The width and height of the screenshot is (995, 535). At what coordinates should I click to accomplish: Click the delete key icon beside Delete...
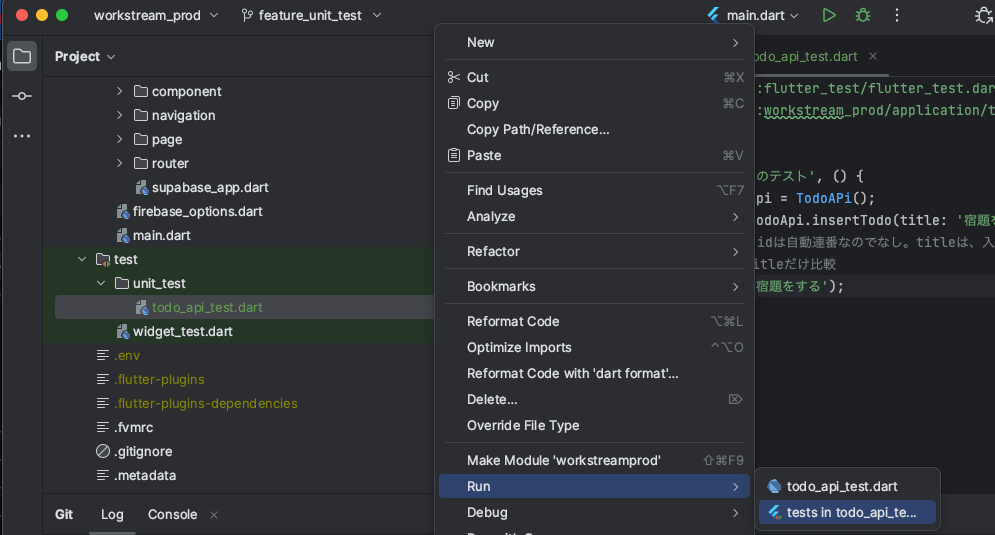(735, 399)
